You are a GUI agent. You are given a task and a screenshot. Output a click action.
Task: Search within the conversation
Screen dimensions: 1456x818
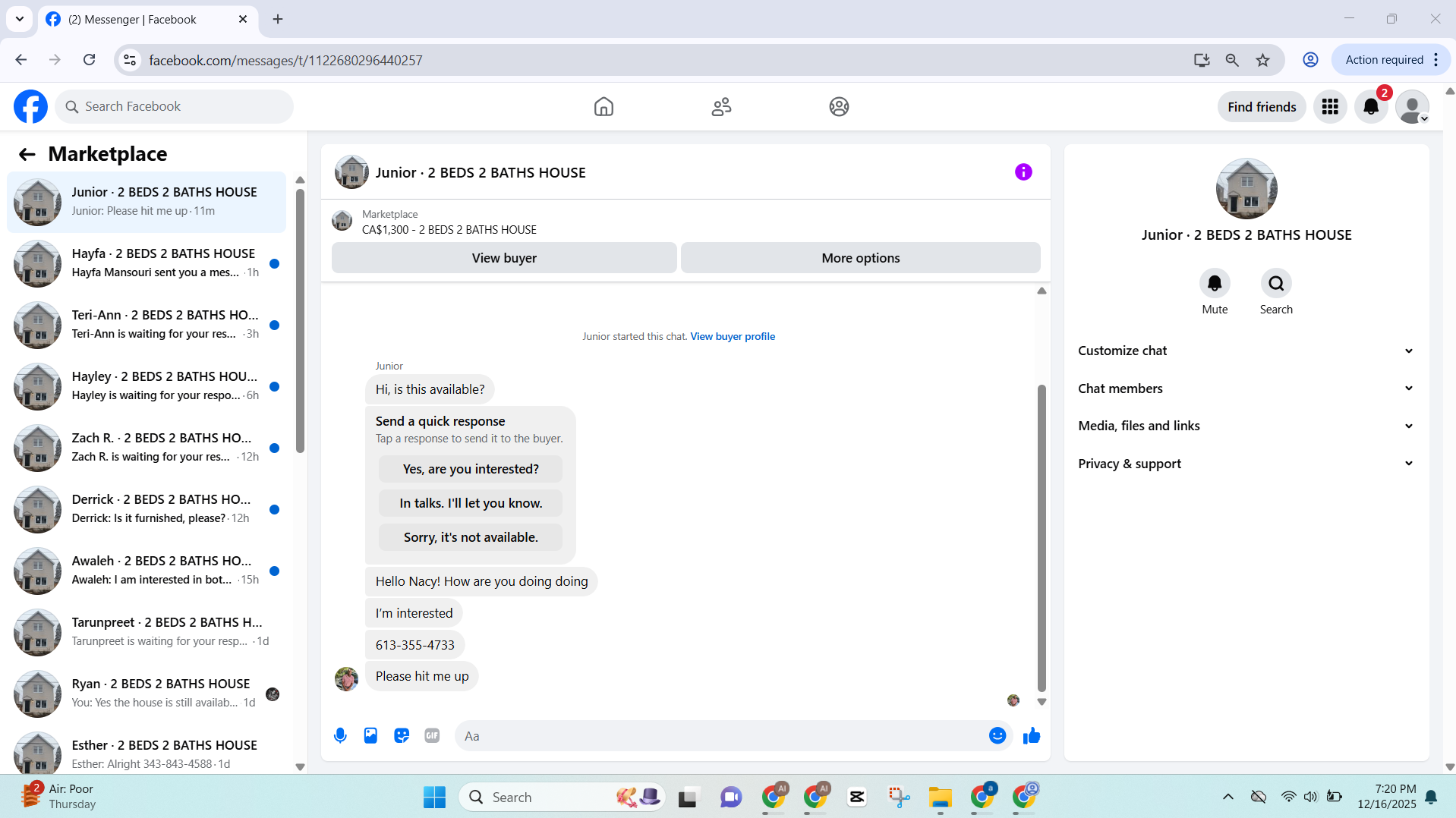[1276, 284]
